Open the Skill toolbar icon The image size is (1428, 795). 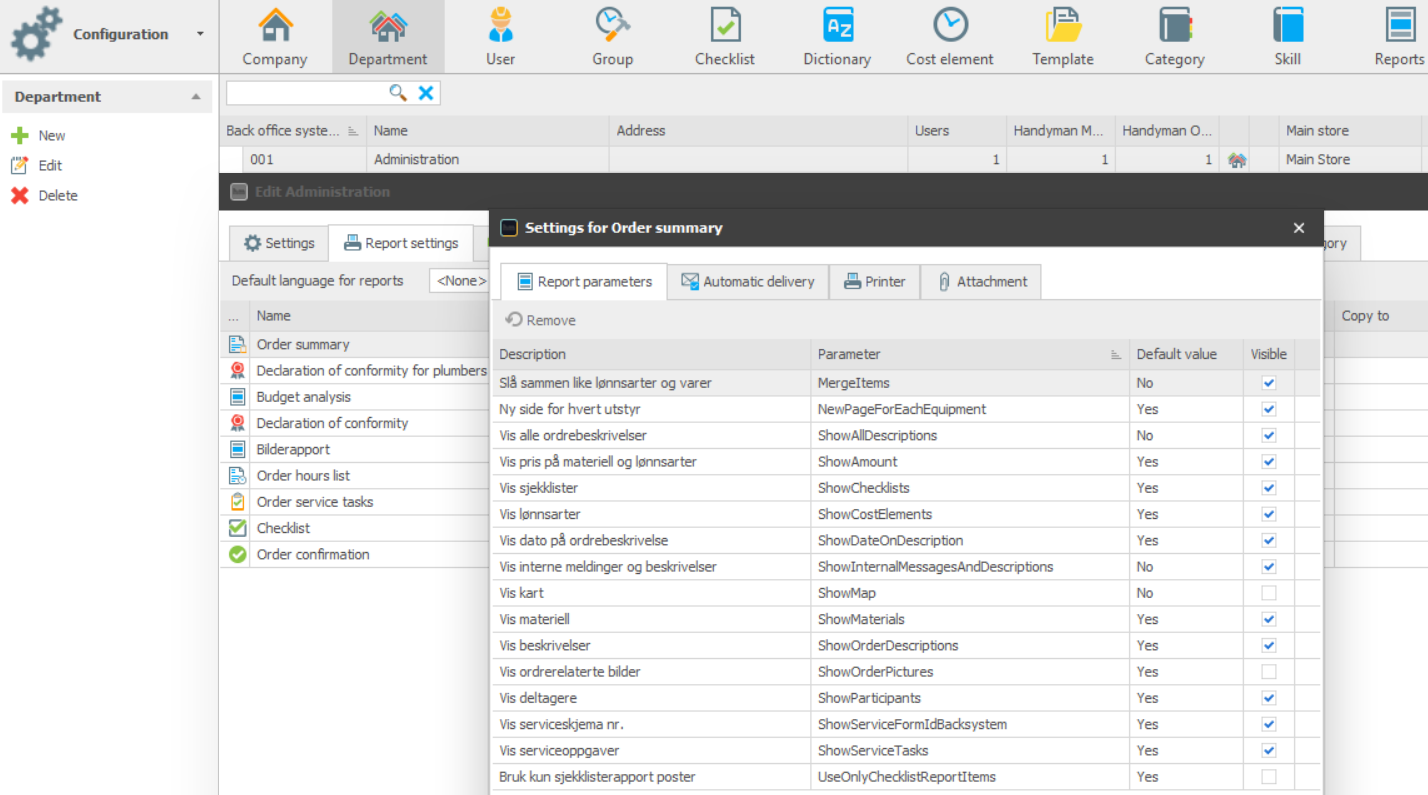tap(1288, 25)
